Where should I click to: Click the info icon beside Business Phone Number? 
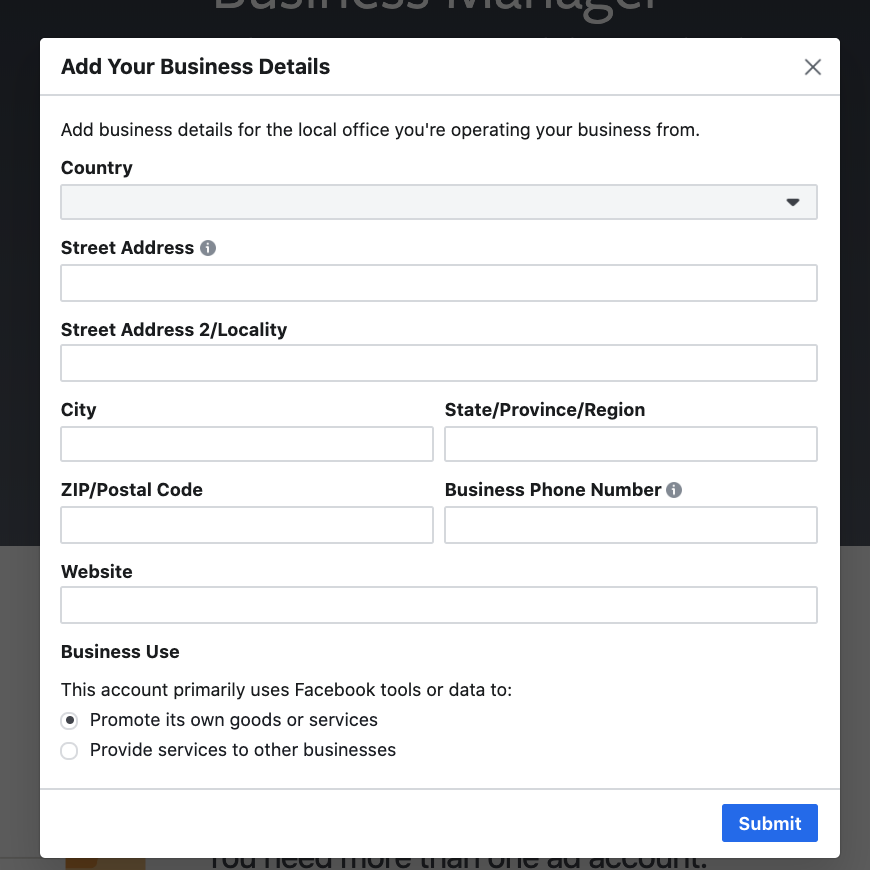click(x=673, y=490)
